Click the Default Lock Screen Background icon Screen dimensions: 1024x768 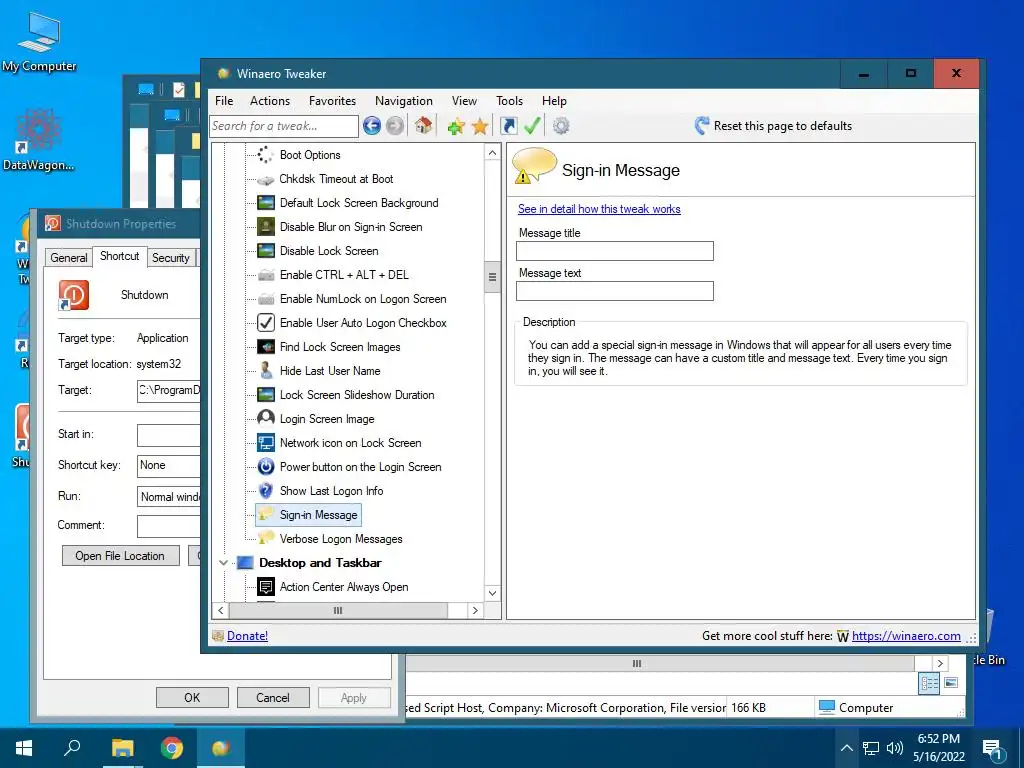266,202
